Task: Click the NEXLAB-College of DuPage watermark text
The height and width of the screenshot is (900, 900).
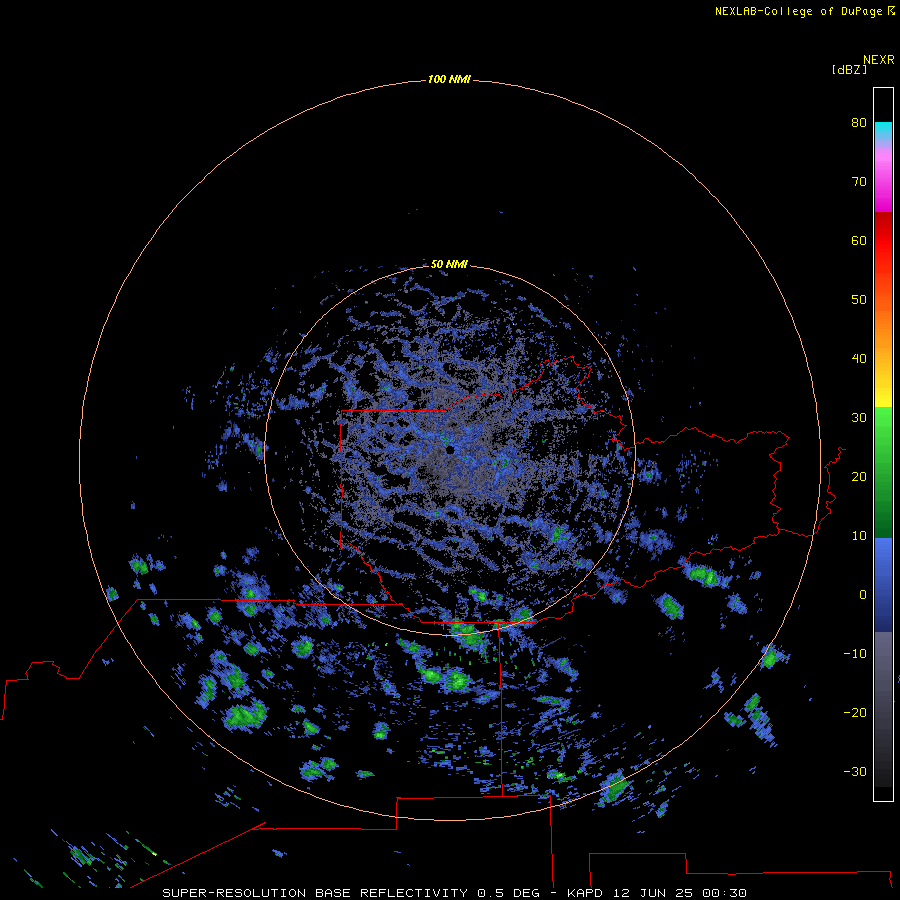Action: [798, 11]
